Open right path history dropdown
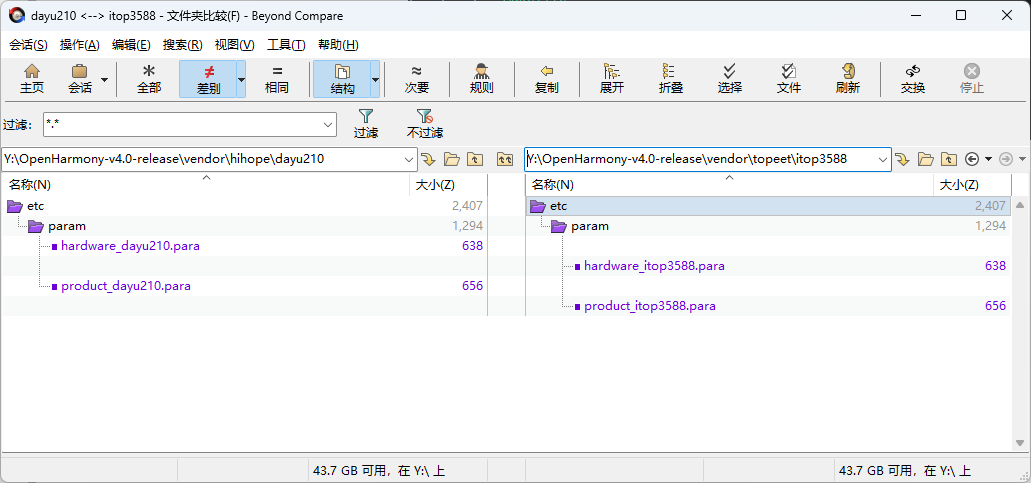 click(x=882, y=159)
